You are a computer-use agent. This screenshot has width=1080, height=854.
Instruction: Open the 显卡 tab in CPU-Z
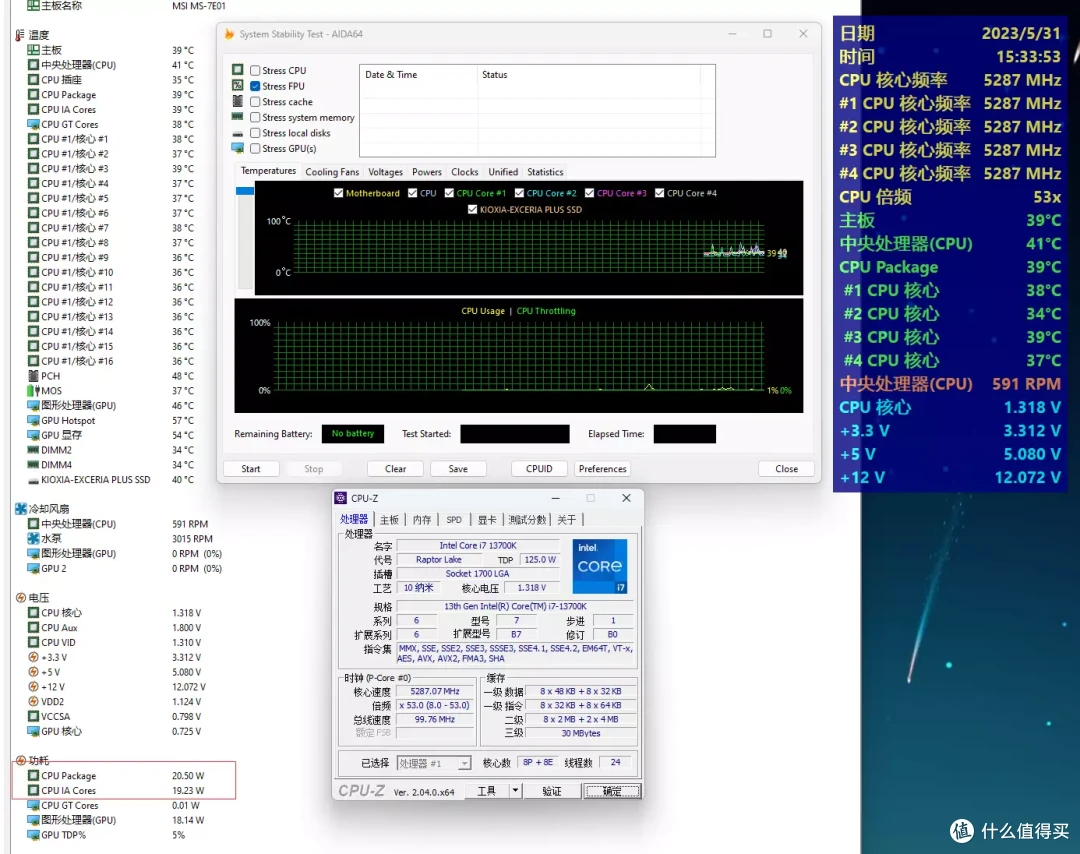tap(487, 519)
